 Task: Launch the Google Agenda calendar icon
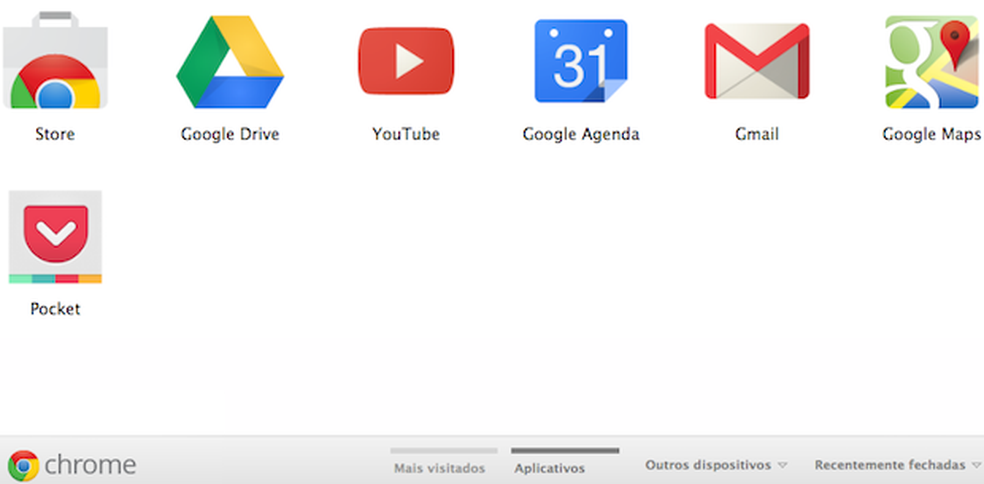pos(580,61)
